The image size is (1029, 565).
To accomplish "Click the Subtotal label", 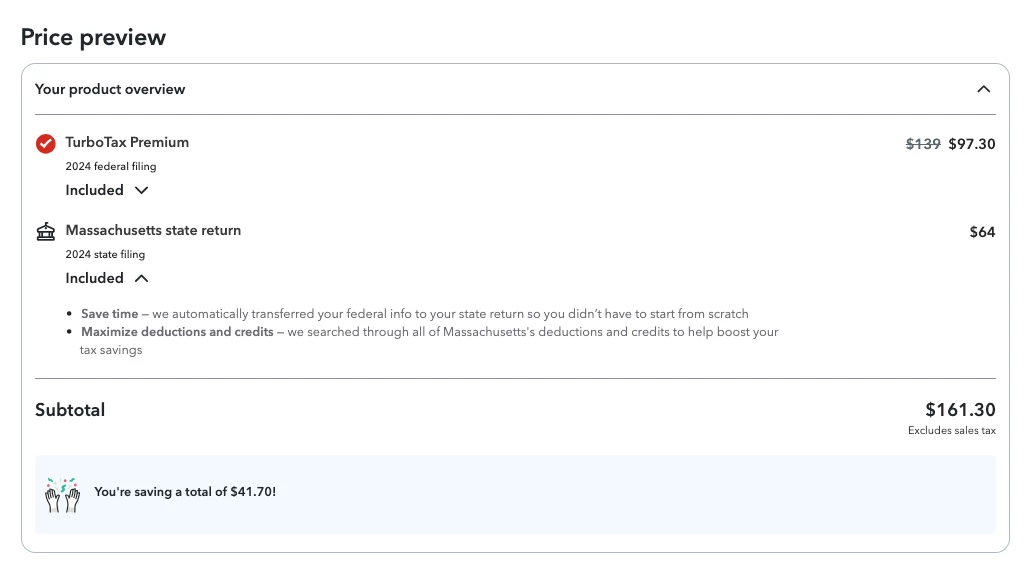I will [70, 410].
